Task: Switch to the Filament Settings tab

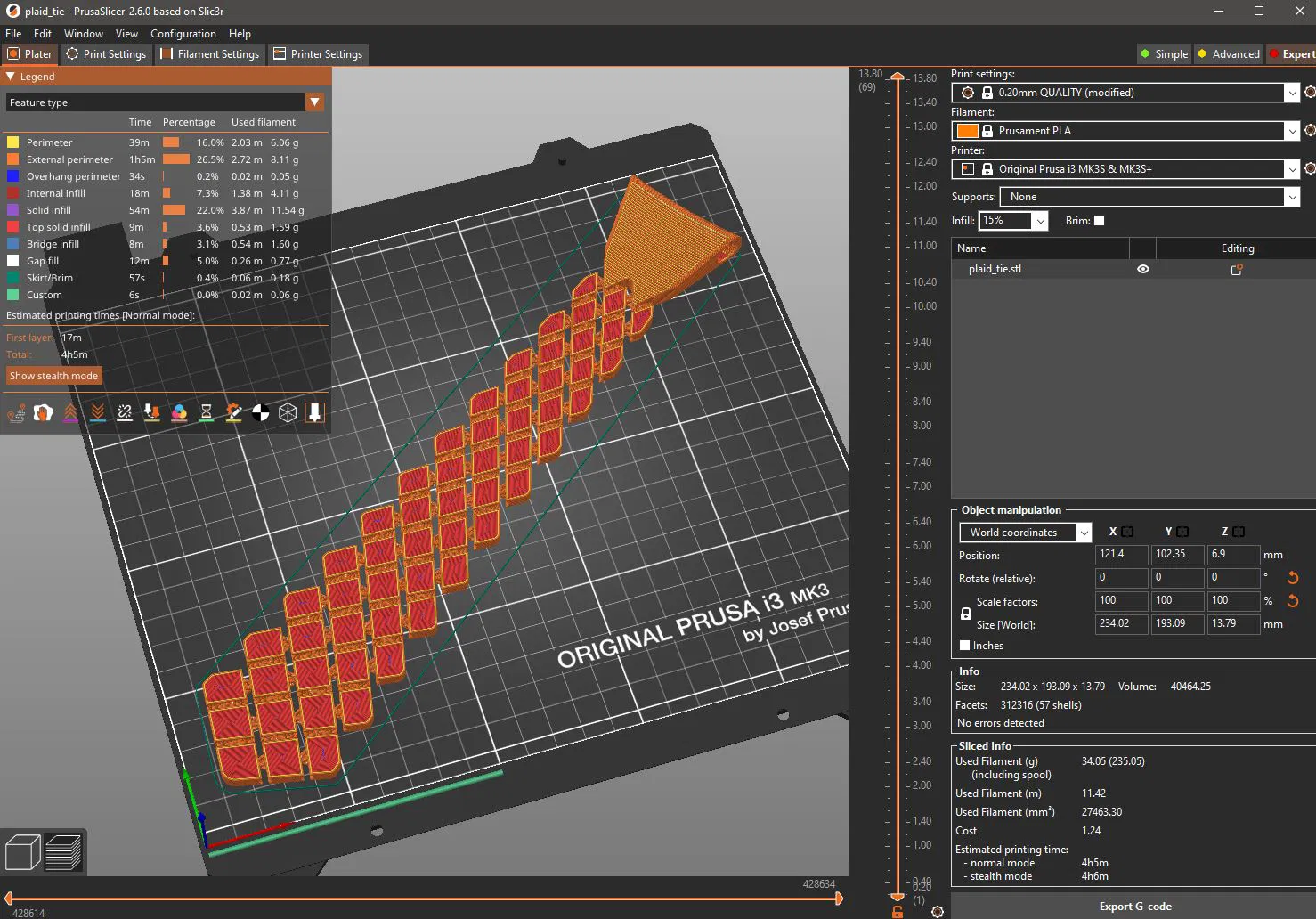Action: tap(210, 54)
